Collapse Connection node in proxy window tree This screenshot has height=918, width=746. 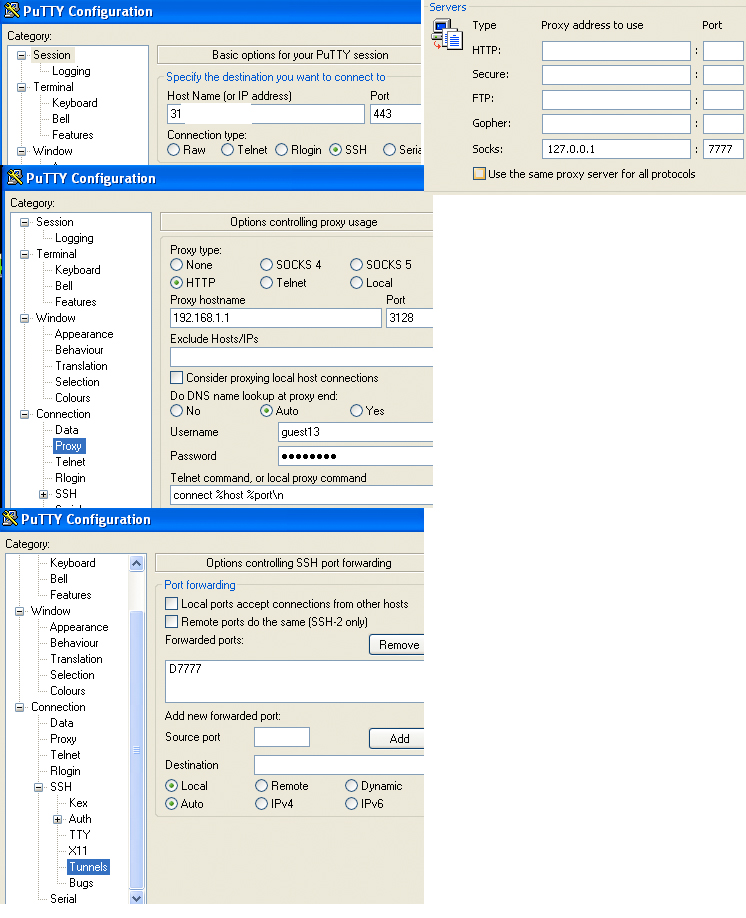click(x=25, y=414)
